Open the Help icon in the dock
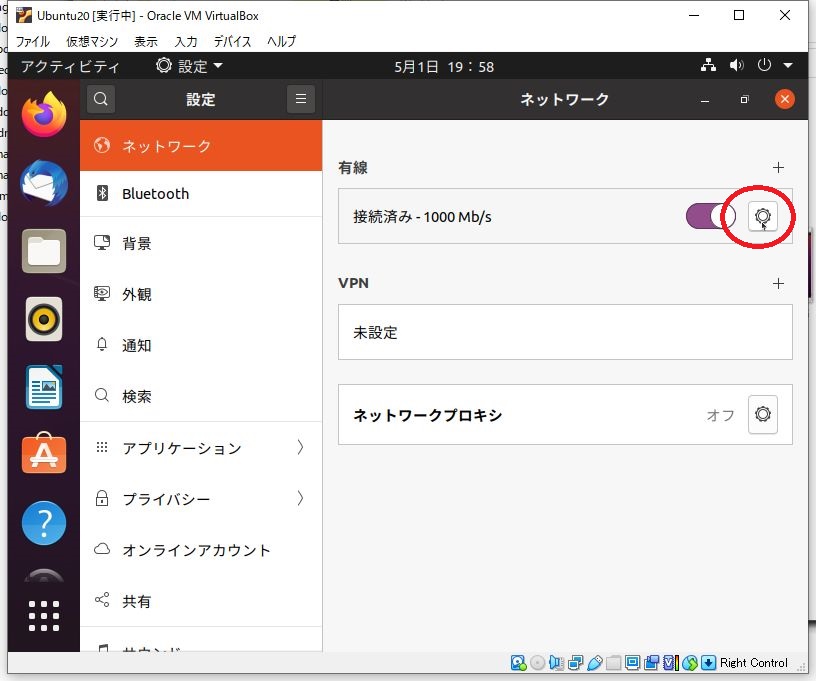Screen dimensions: 816x681 pyautogui.click(x=44, y=522)
